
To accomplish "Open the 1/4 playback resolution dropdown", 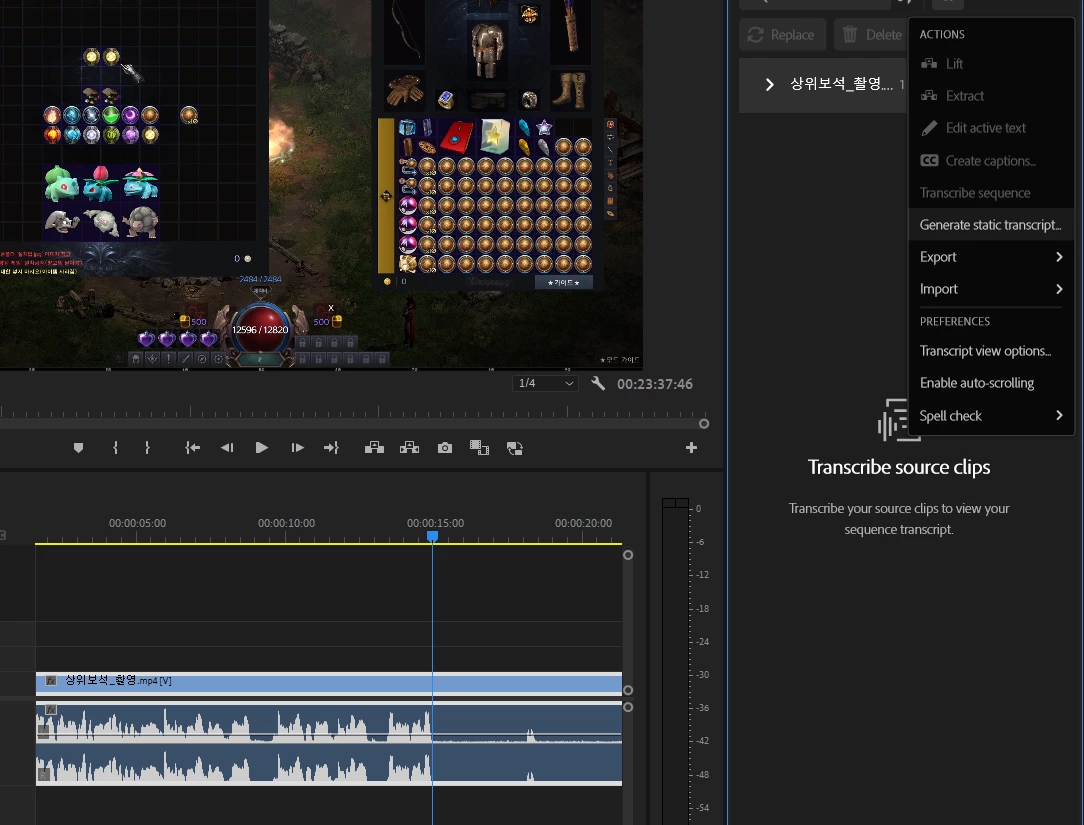I will 545,383.
